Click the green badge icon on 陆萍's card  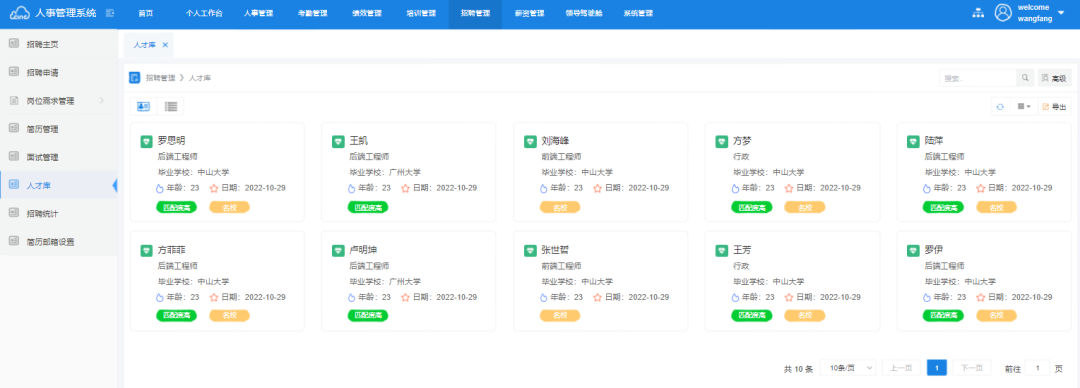[913, 141]
